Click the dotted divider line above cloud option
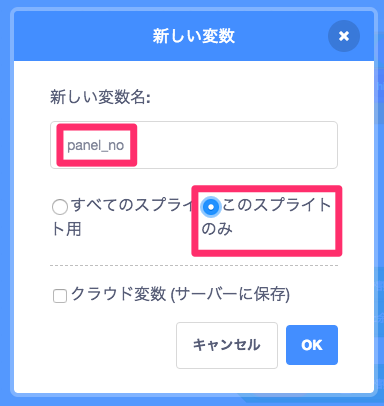 [x=194, y=266]
